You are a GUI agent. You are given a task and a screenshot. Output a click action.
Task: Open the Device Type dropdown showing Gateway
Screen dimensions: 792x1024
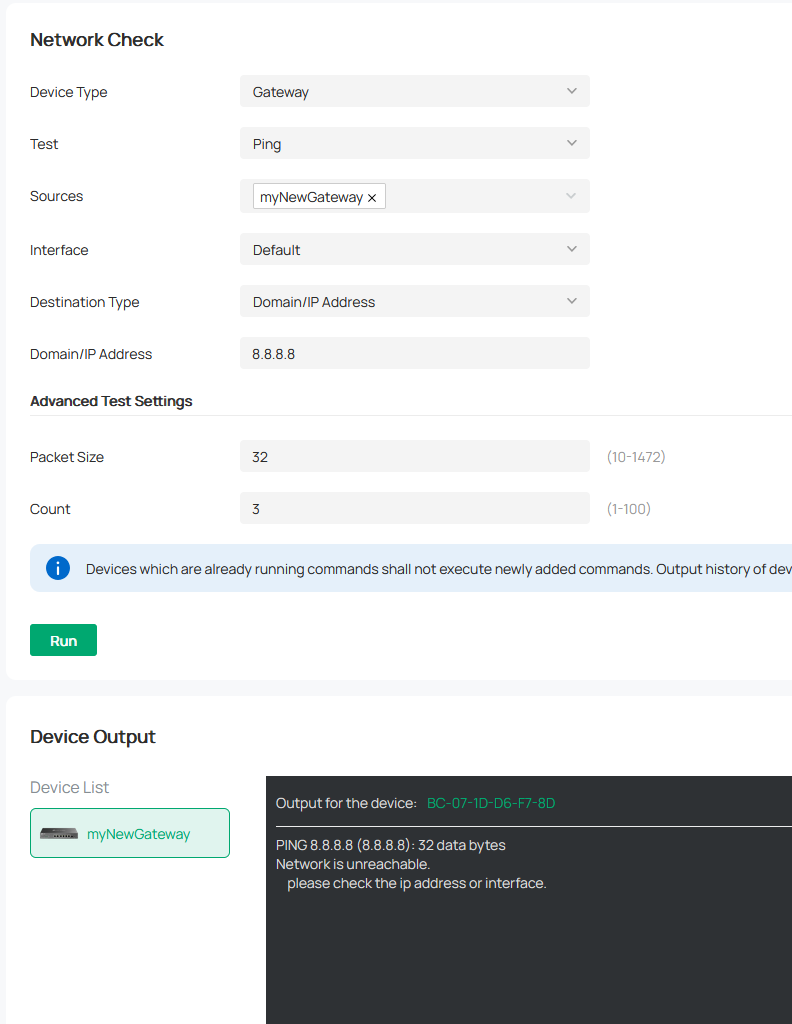click(414, 91)
